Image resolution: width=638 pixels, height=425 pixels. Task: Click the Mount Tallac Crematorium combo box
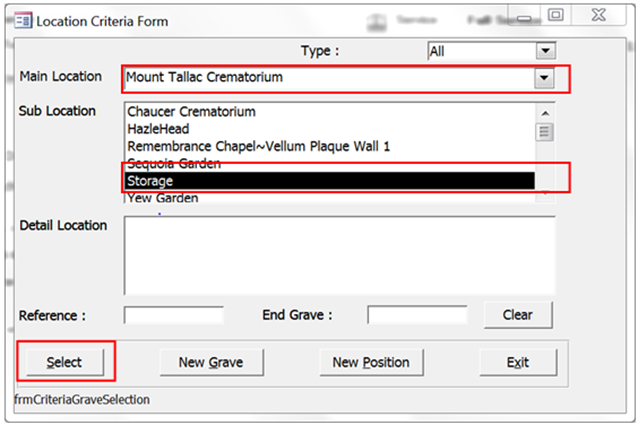tap(339, 78)
